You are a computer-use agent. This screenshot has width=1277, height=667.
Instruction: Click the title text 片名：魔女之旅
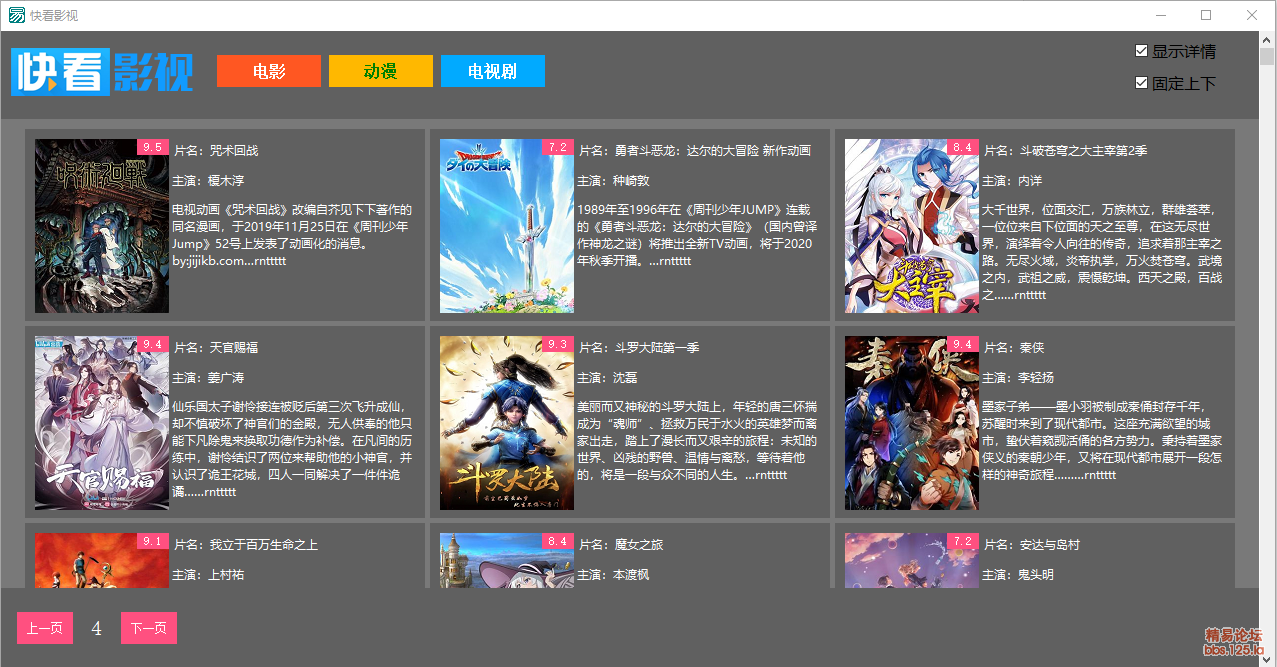tap(621, 545)
